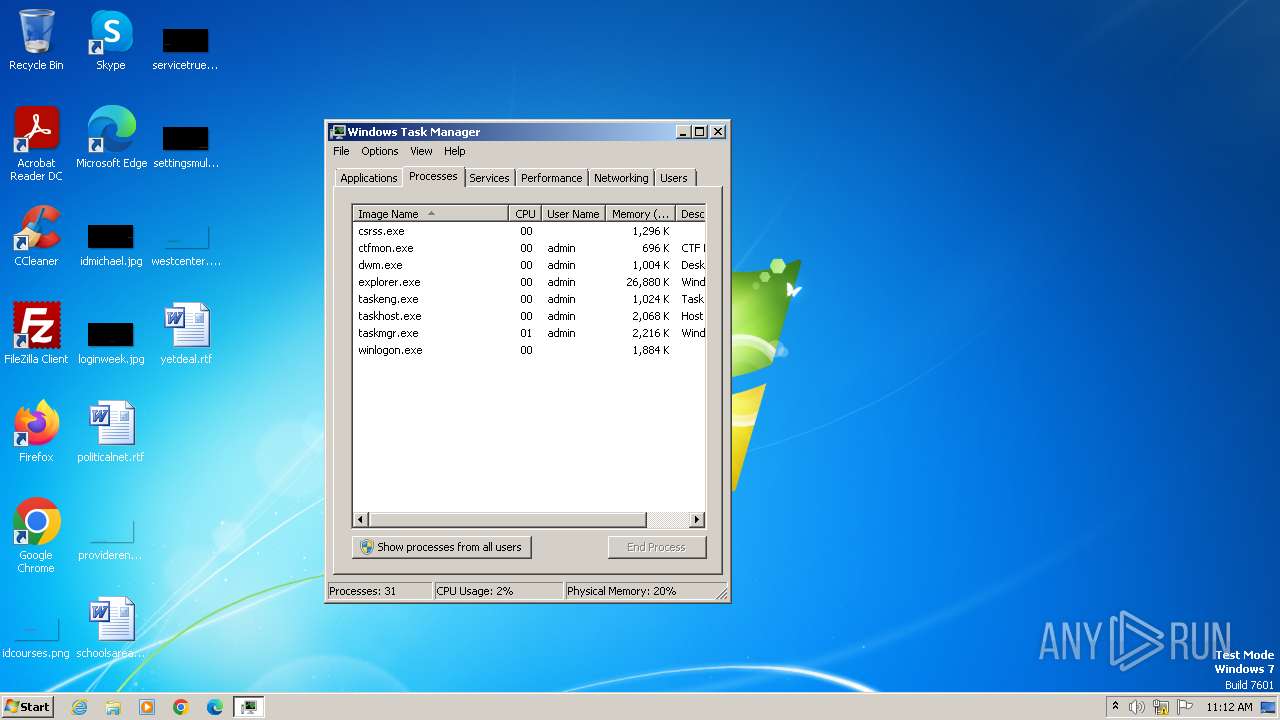Sort processes by User Name column
This screenshot has width=1280, height=720.
(x=573, y=214)
